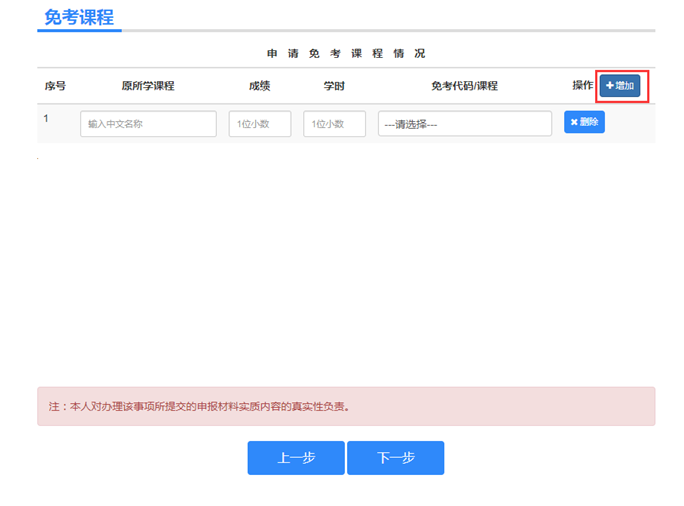Delete row 1 with the 删除 button
The width and height of the screenshot is (684, 506).
coord(584,122)
